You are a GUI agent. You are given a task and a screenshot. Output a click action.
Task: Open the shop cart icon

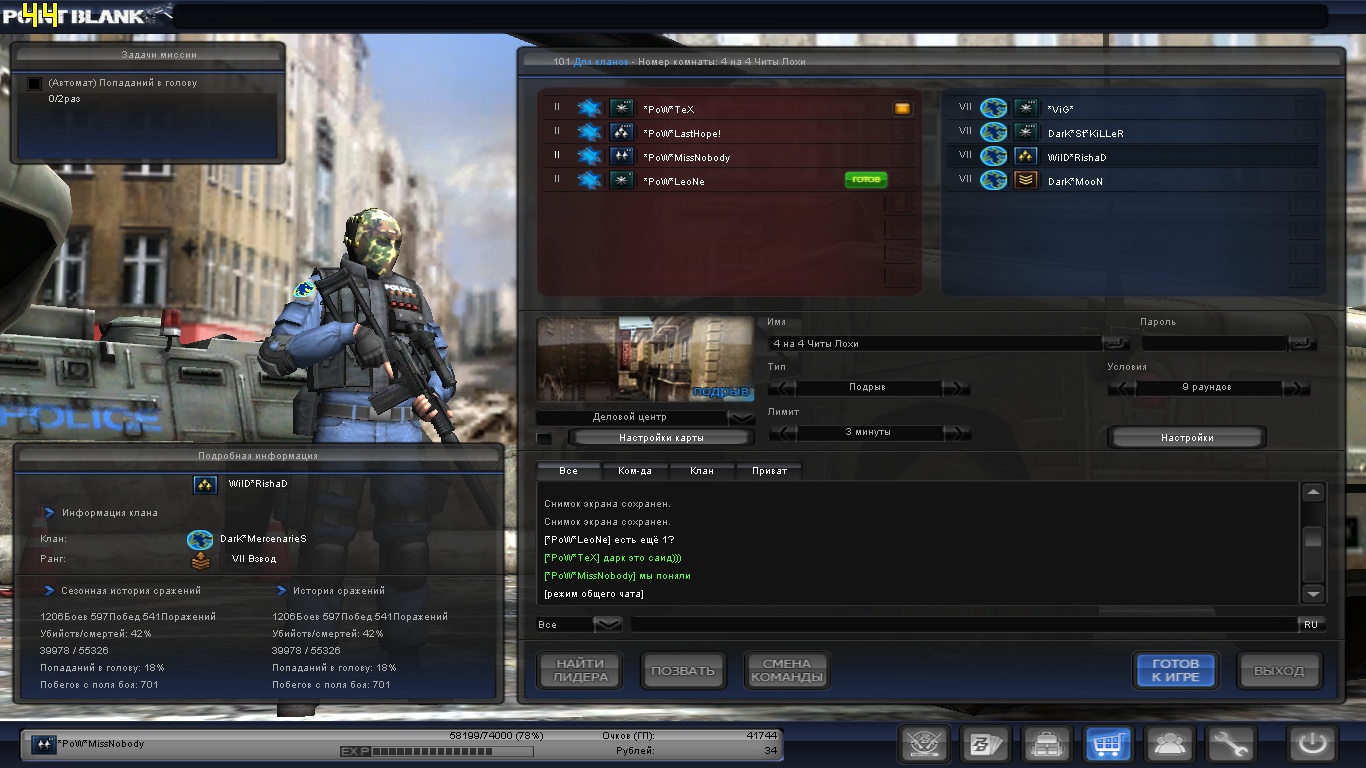click(x=1108, y=745)
